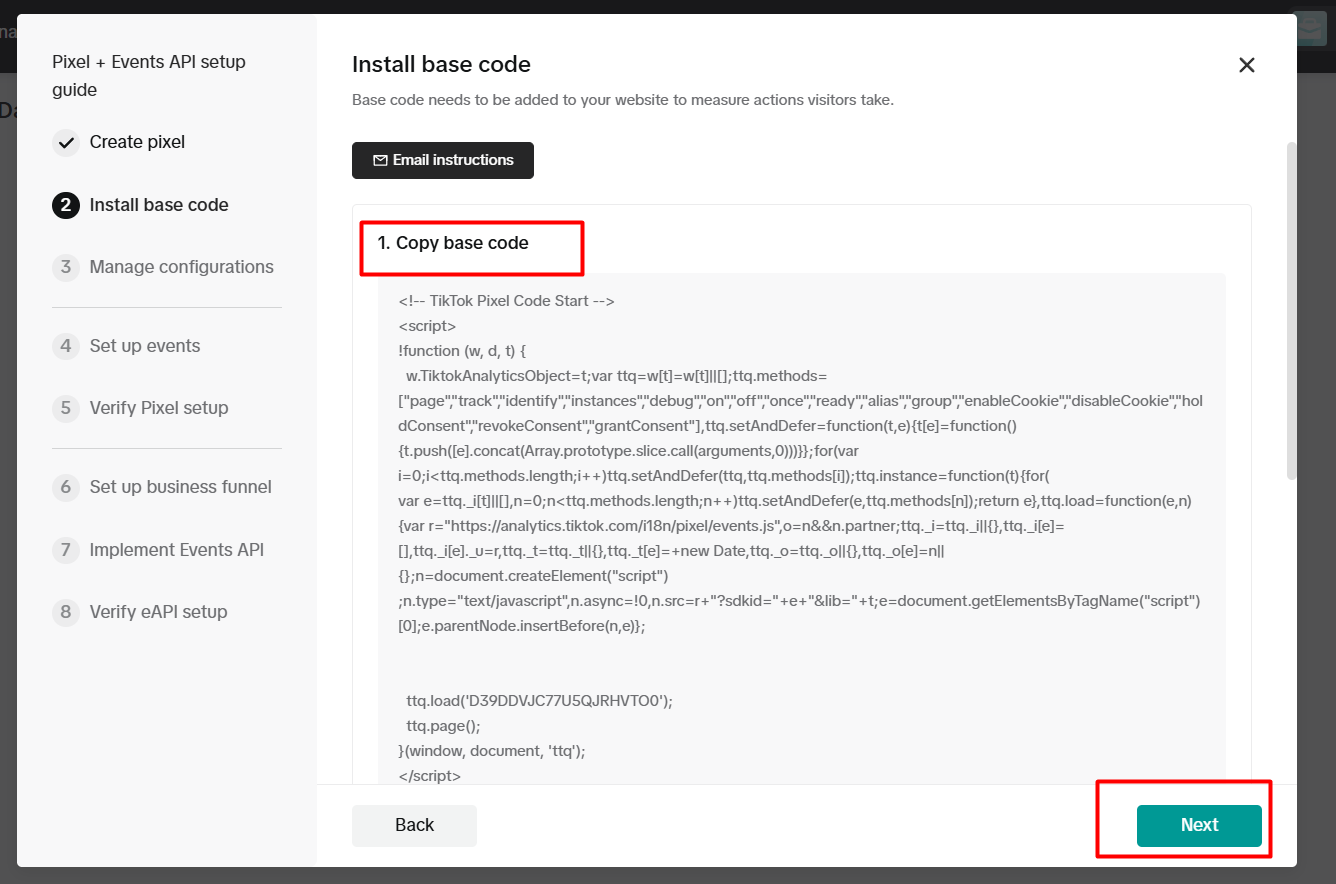The image size is (1336, 884).
Task: Click the step 3 number circle
Action: (66, 267)
